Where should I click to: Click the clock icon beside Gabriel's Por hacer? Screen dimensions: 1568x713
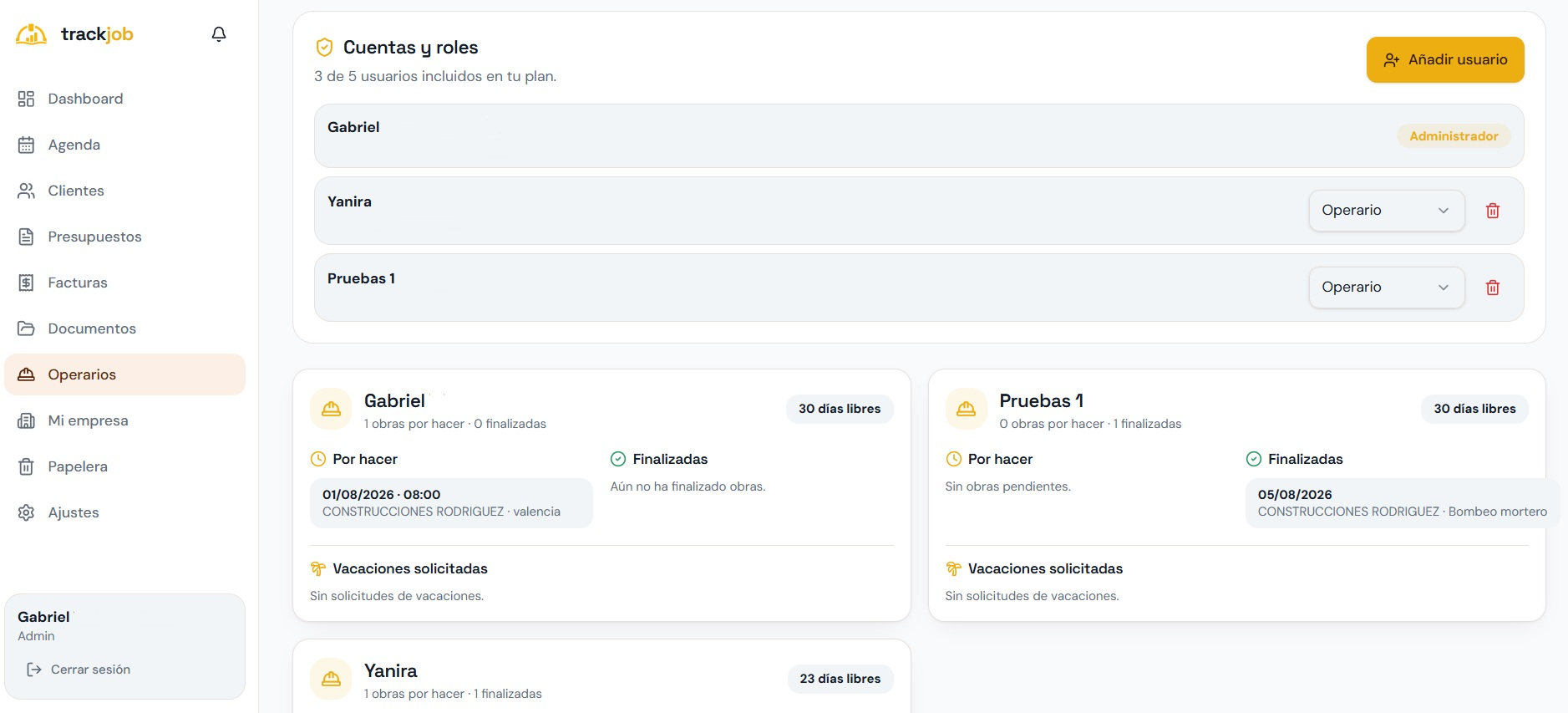click(x=318, y=459)
